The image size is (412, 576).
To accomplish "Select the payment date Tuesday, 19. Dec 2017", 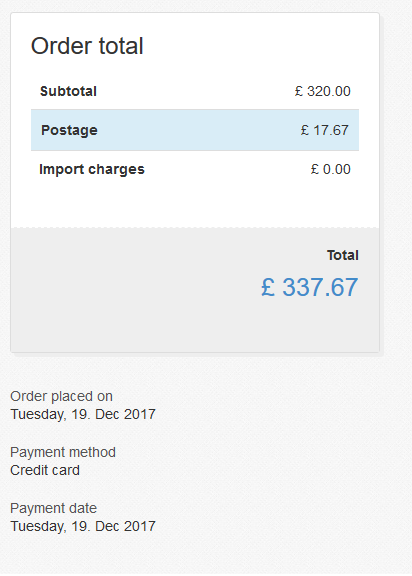I will click(x=83, y=526).
